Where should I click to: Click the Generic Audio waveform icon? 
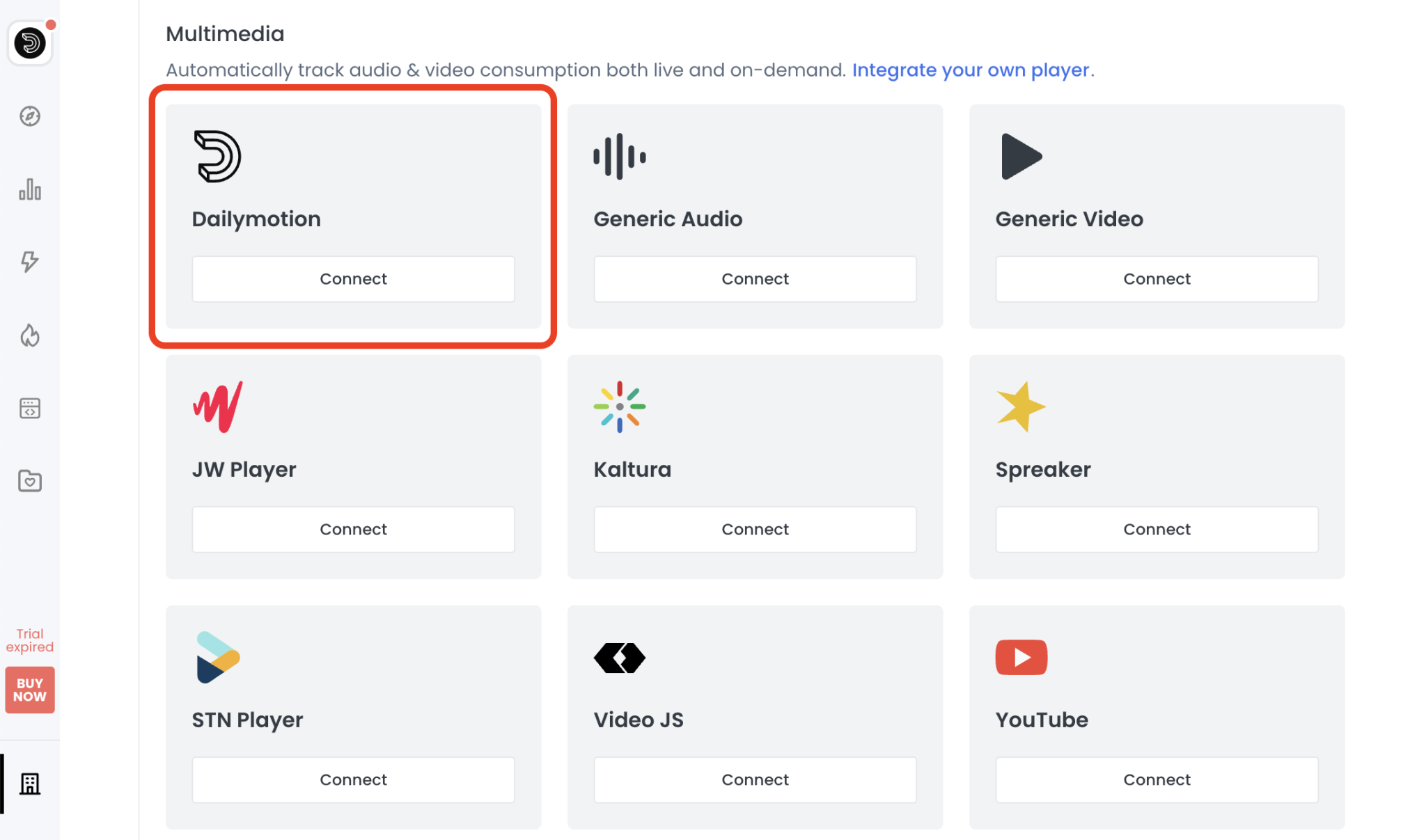[619, 156]
